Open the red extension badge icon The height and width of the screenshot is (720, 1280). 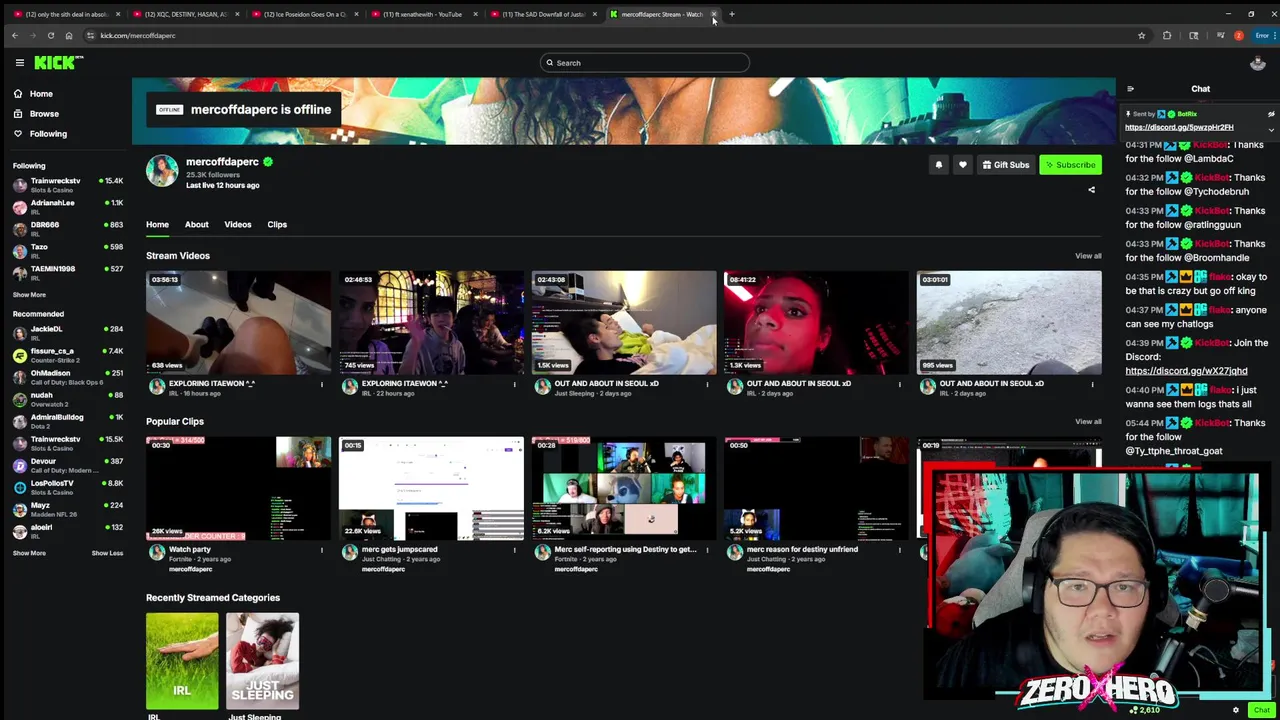pos(1238,36)
